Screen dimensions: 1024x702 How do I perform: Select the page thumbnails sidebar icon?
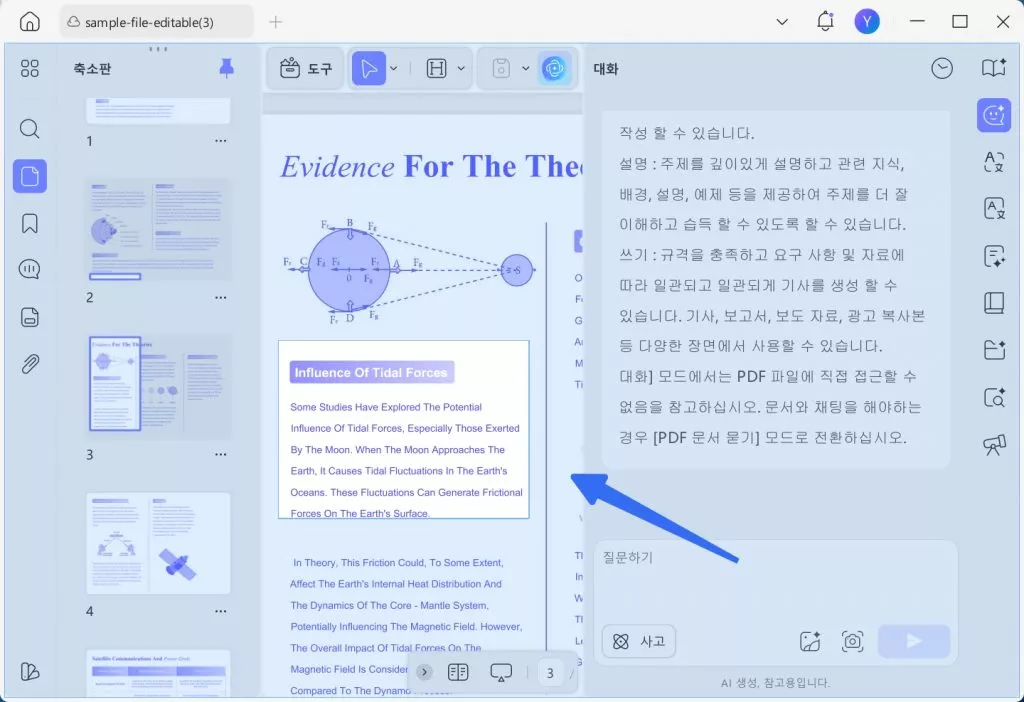click(x=29, y=176)
